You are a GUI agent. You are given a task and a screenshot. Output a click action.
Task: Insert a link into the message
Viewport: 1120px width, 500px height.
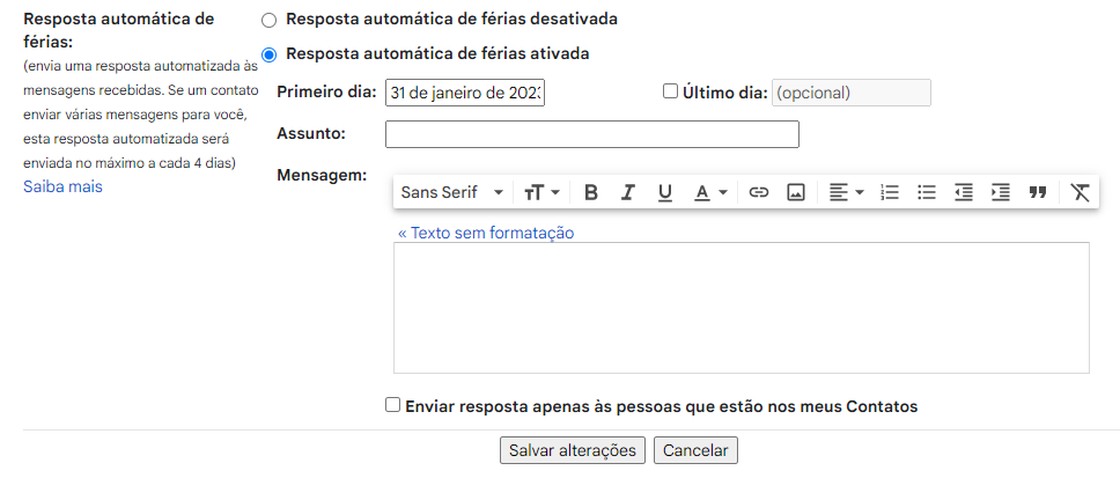[759, 192]
